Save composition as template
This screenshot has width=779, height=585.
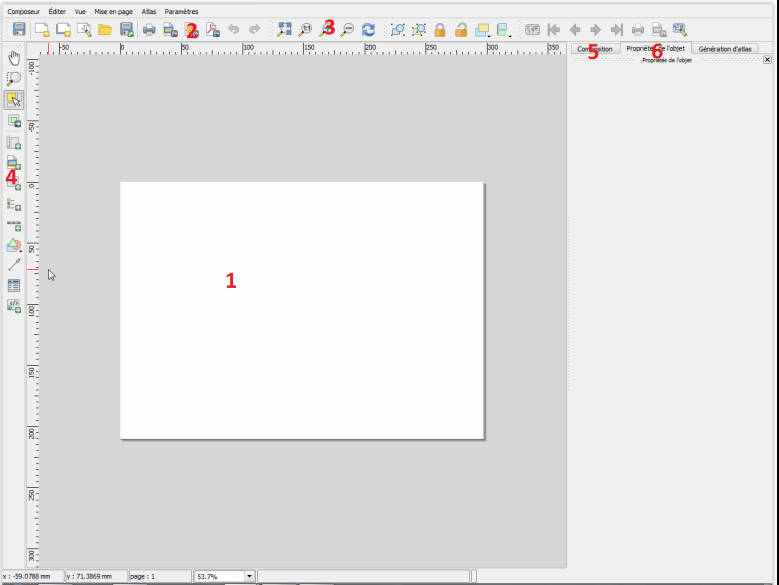(127, 30)
